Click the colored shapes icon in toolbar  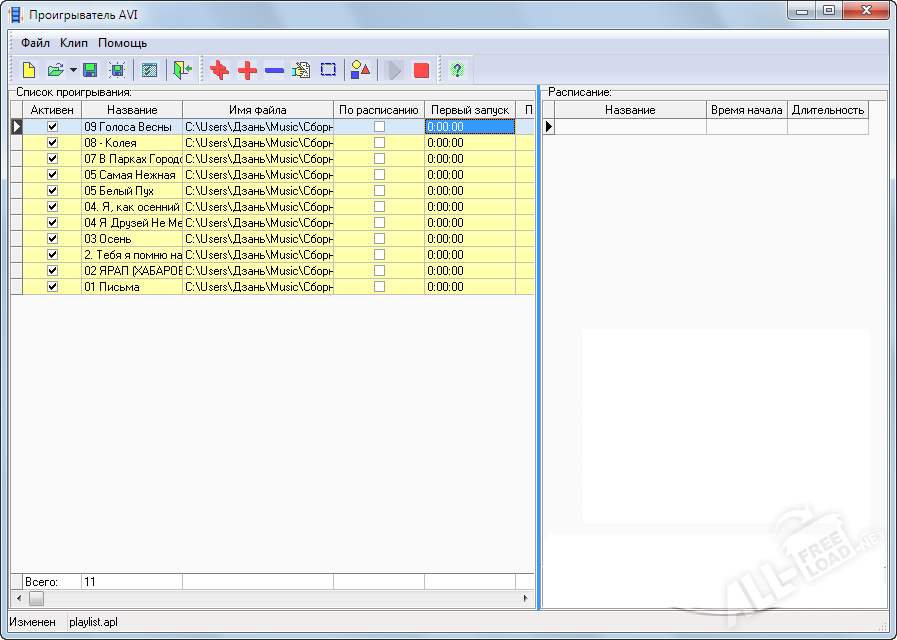360,70
